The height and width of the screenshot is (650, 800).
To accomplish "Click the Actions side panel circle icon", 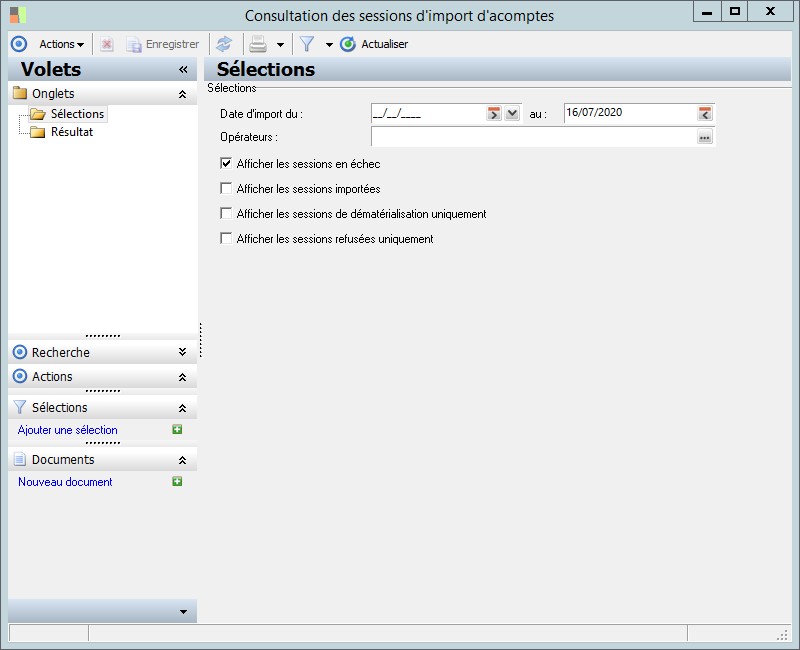I will (x=19, y=377).
